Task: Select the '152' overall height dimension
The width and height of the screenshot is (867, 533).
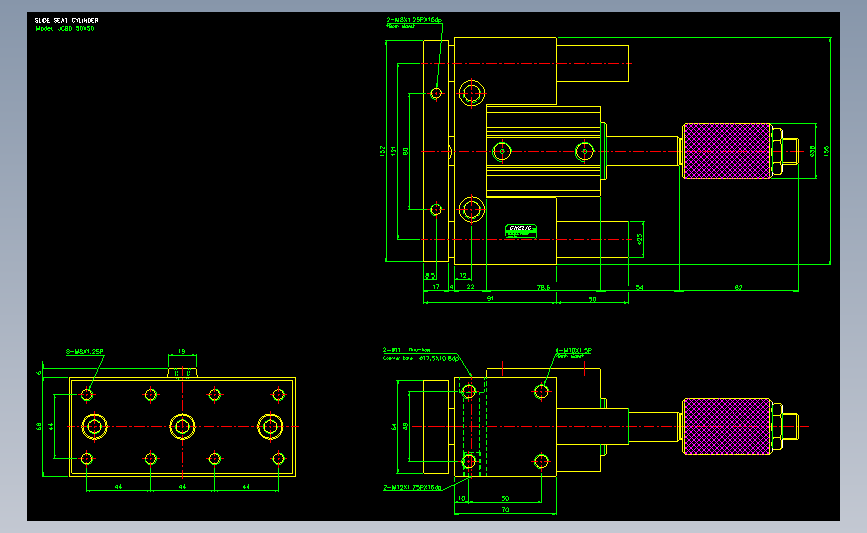Action: point(382,151)
